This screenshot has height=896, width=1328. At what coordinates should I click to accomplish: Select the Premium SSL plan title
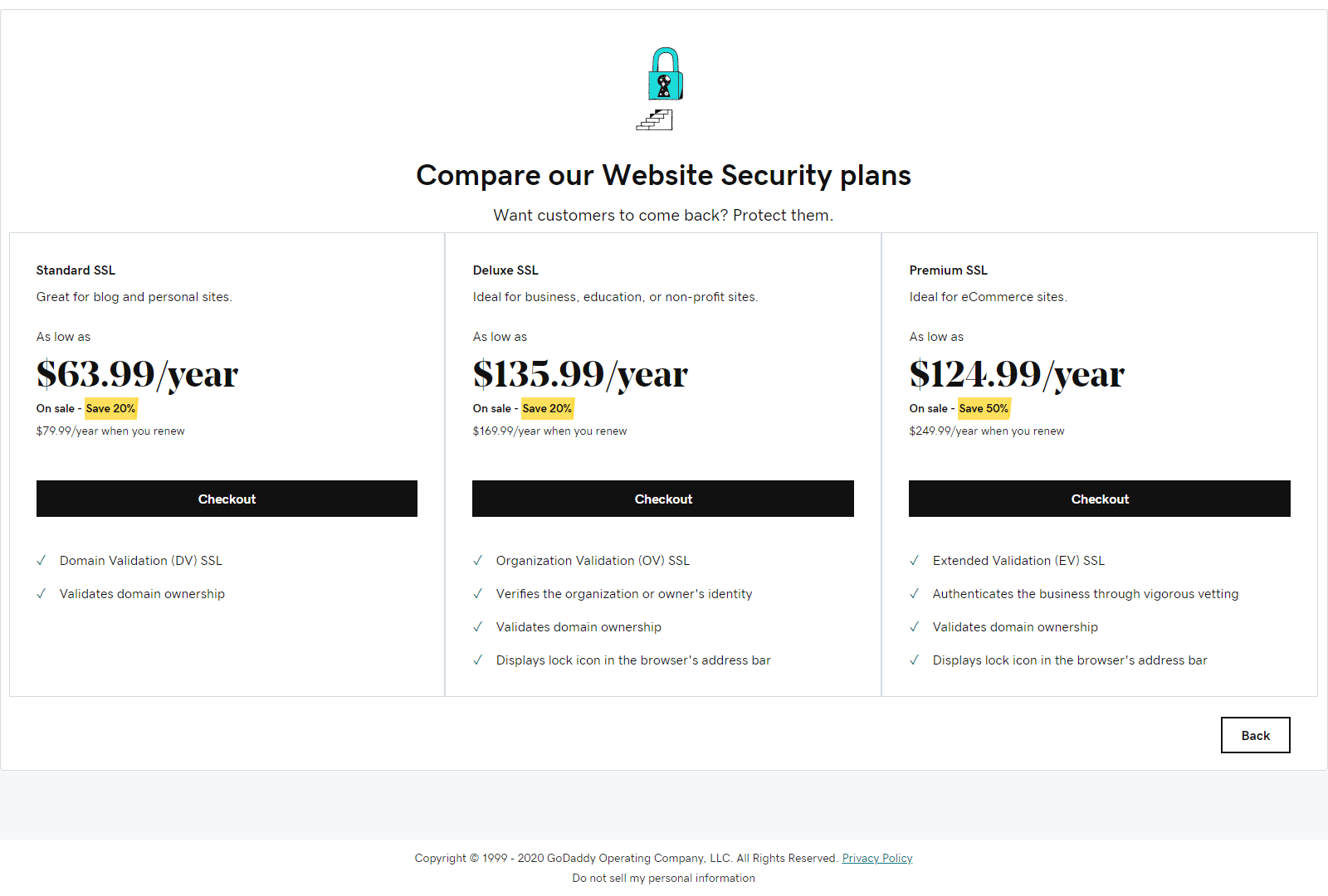949,270
